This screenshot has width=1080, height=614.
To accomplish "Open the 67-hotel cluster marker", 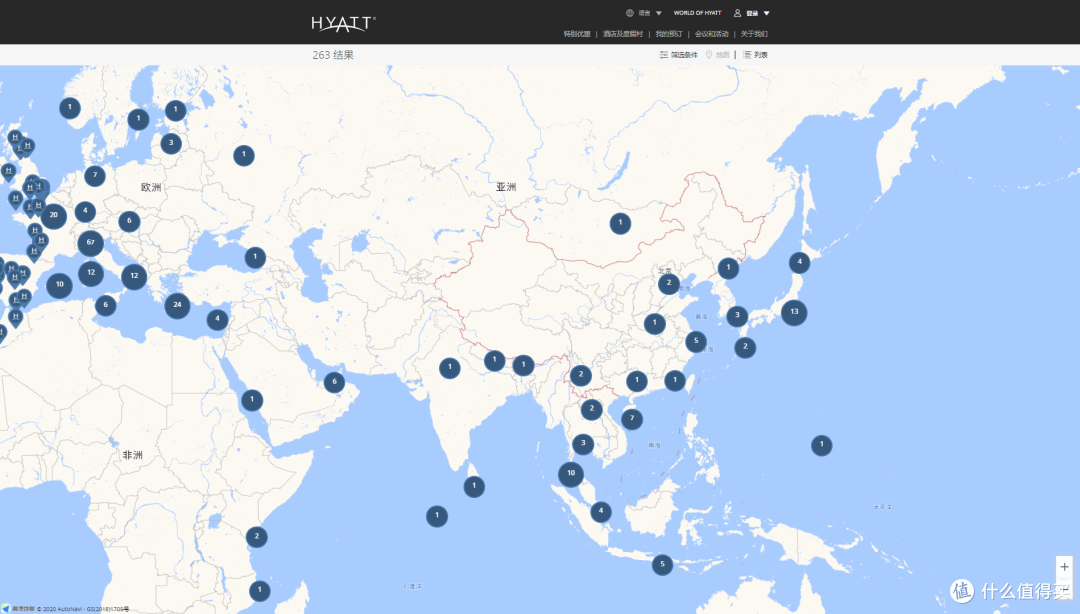I will click(x=91, y=243).
